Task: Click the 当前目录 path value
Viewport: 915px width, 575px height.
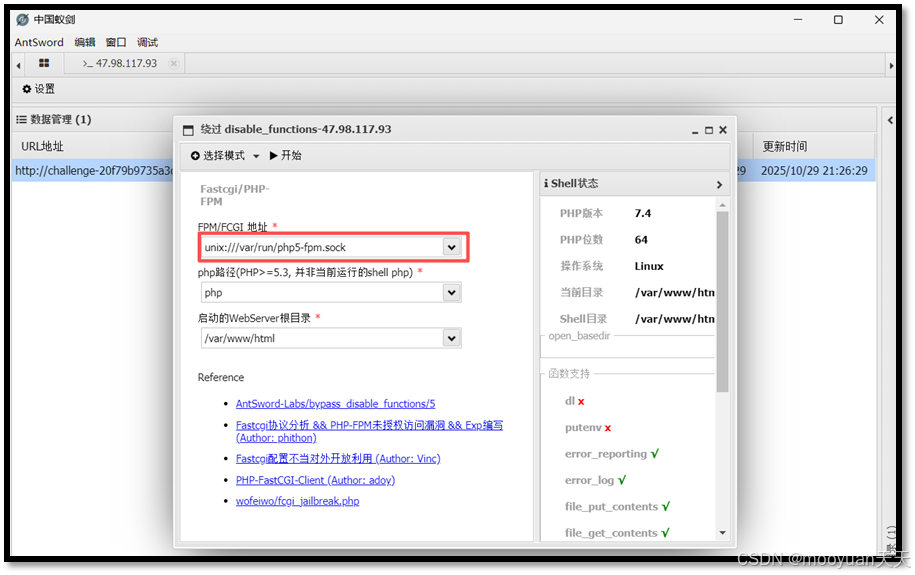Action: tap(675, 292)
